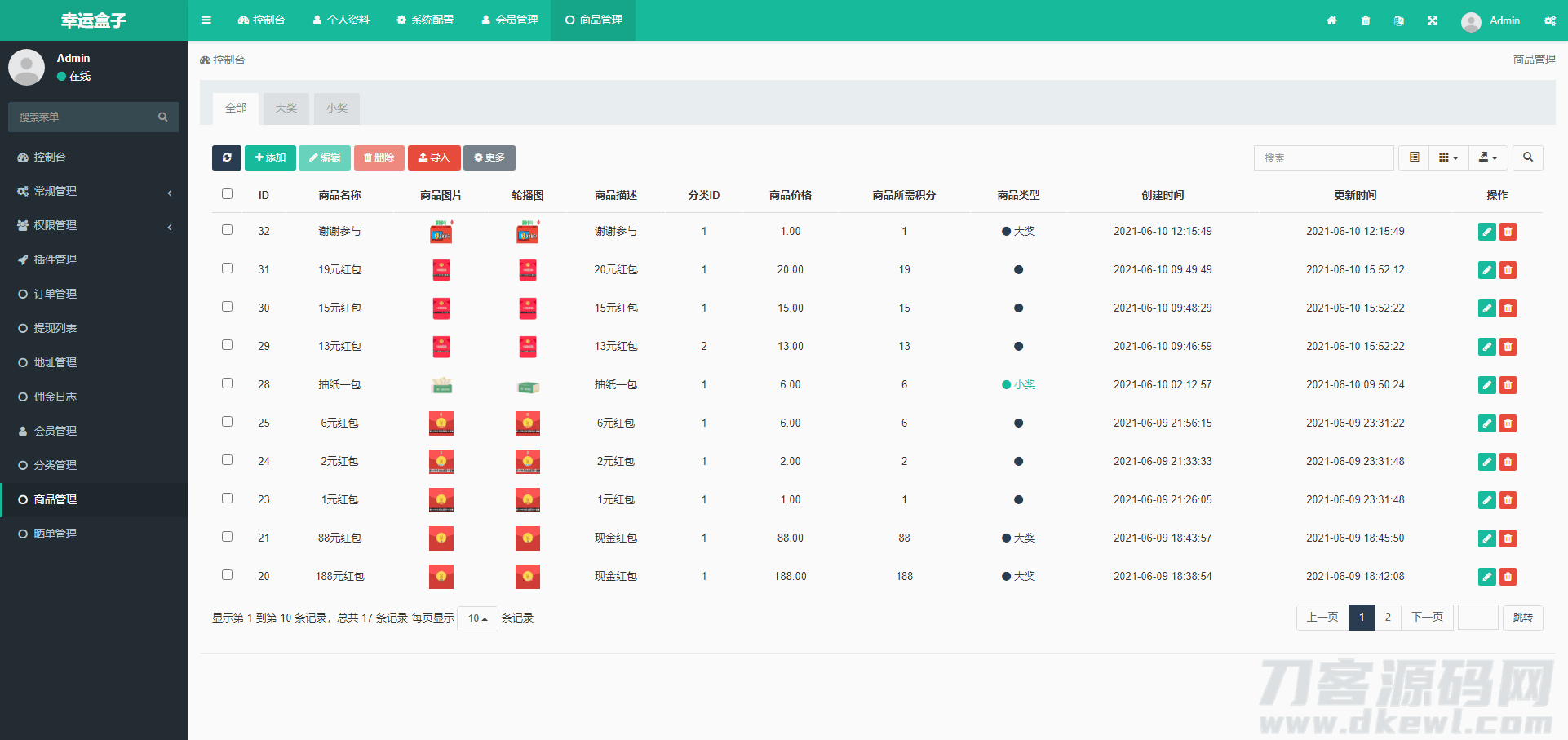Check the select-all checkbox in table header
This screenshot has height=740, width=1568.
pos(228,194)
